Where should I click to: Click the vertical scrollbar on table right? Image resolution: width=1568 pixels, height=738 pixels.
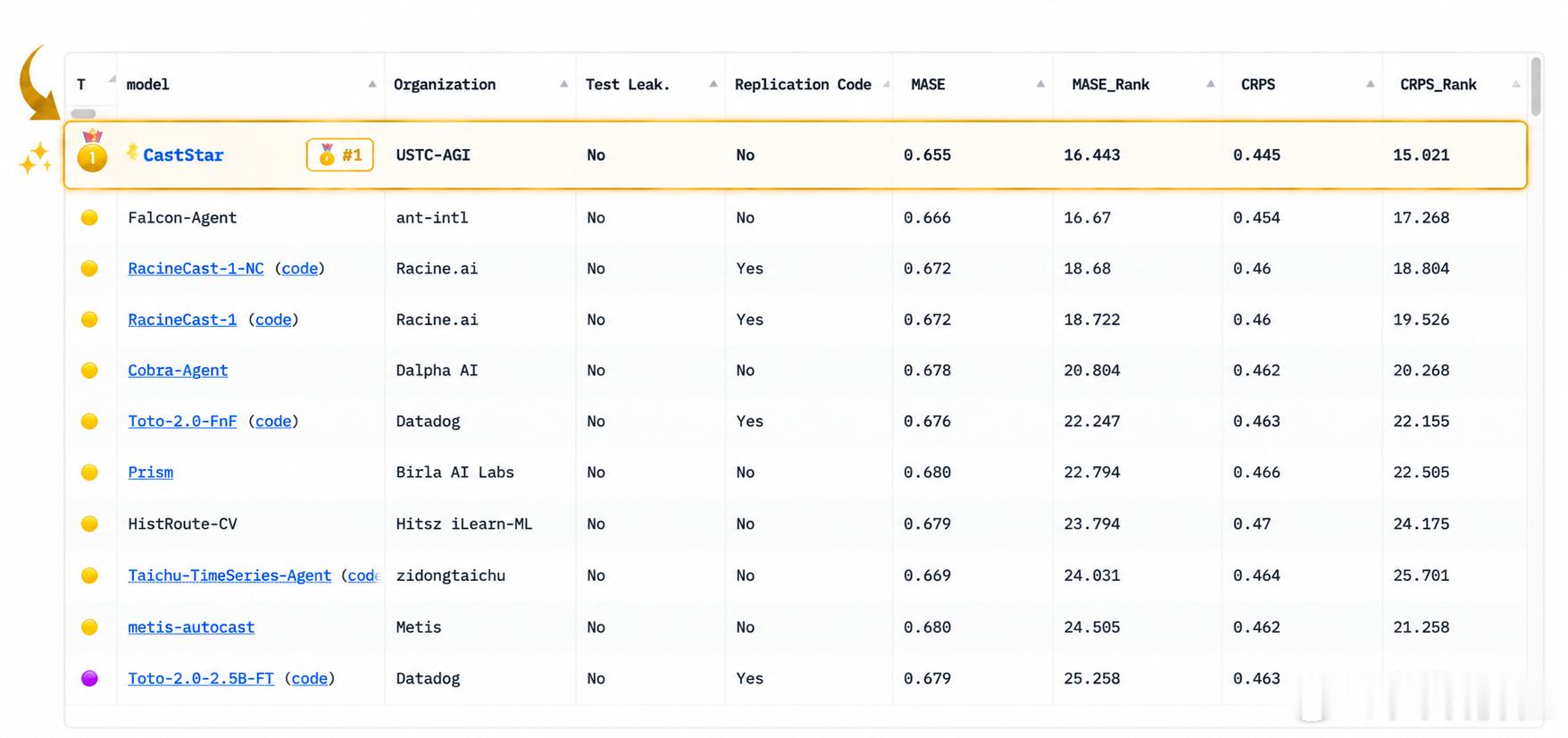click(x=1537, y=86)
